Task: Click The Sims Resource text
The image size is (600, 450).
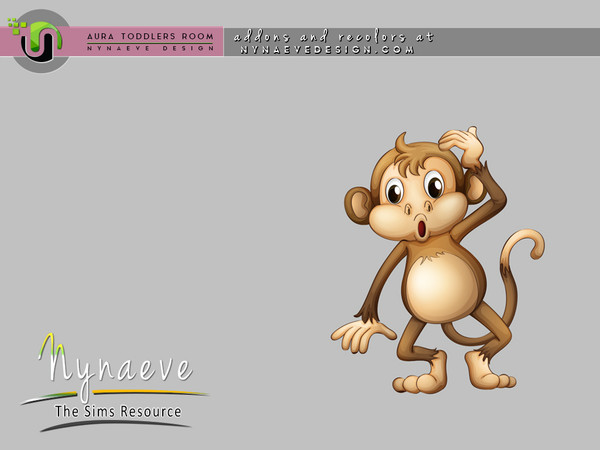Action: click(x=118, y=411)
